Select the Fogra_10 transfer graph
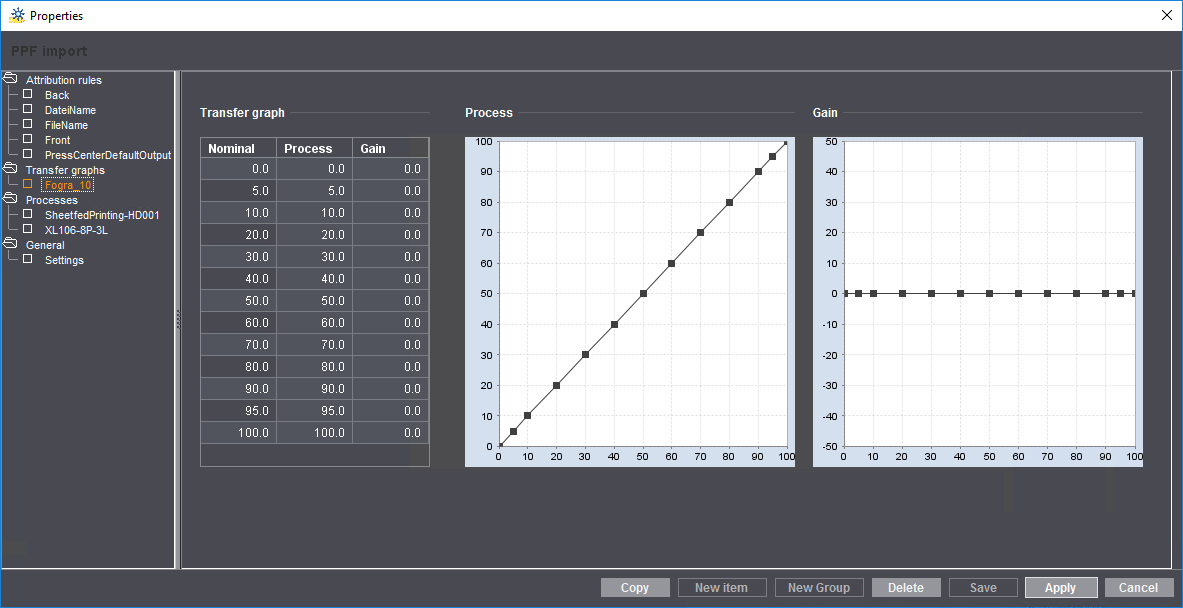Screen dimensions: 1183x608 [x=68, y=185]
